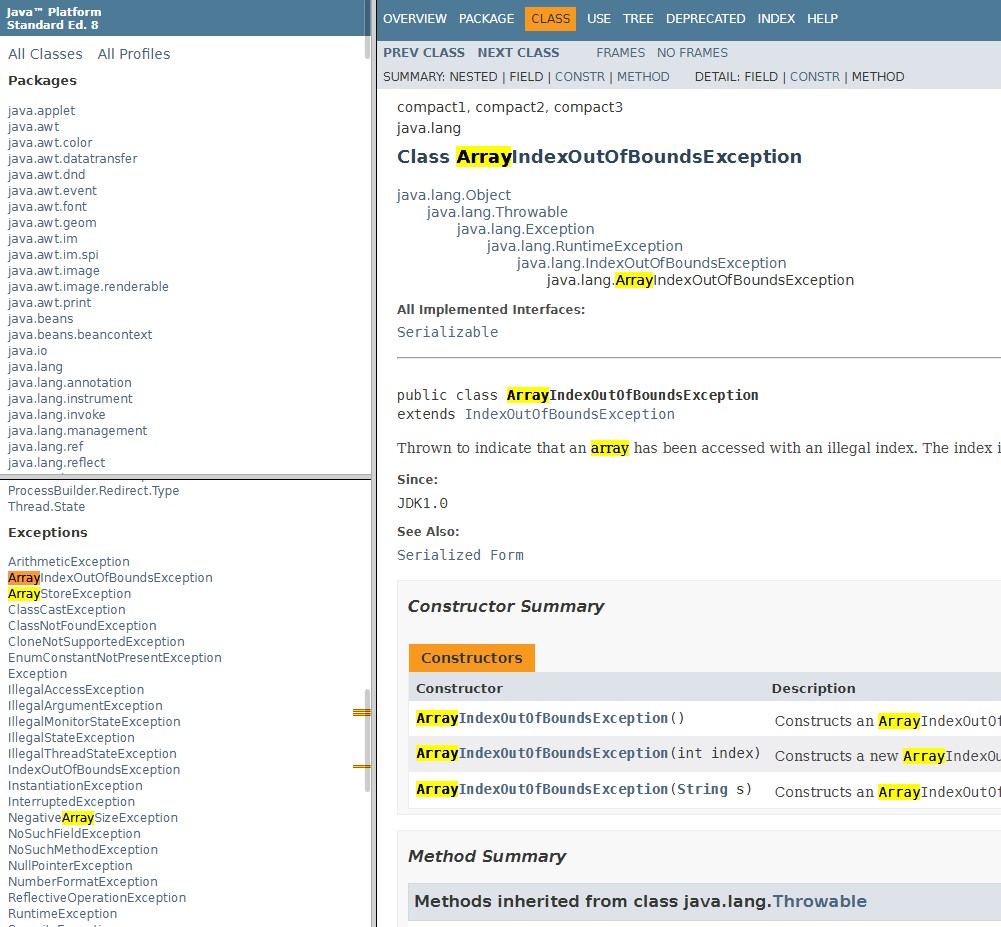
Task: Select the highlighted CLASS tab
Action: [x=550, y=19]
